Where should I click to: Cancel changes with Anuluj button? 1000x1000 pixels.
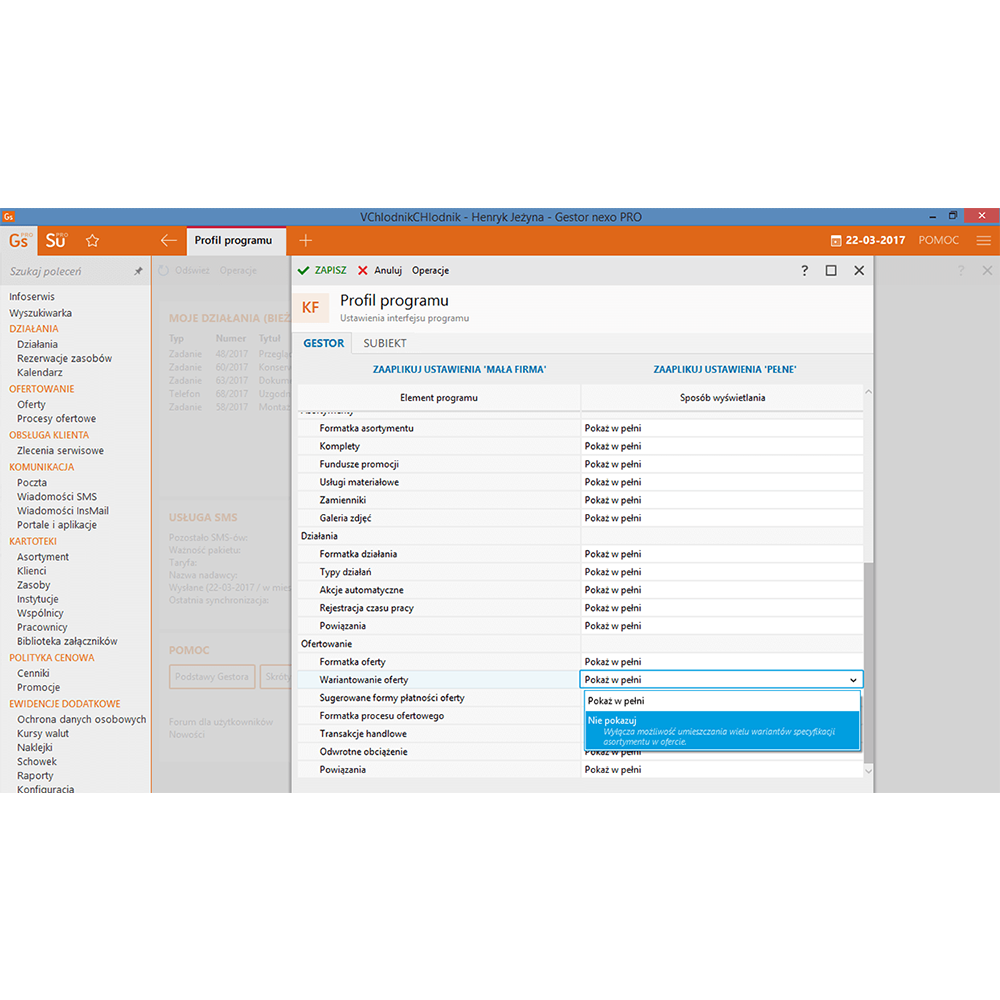[380, 271]
